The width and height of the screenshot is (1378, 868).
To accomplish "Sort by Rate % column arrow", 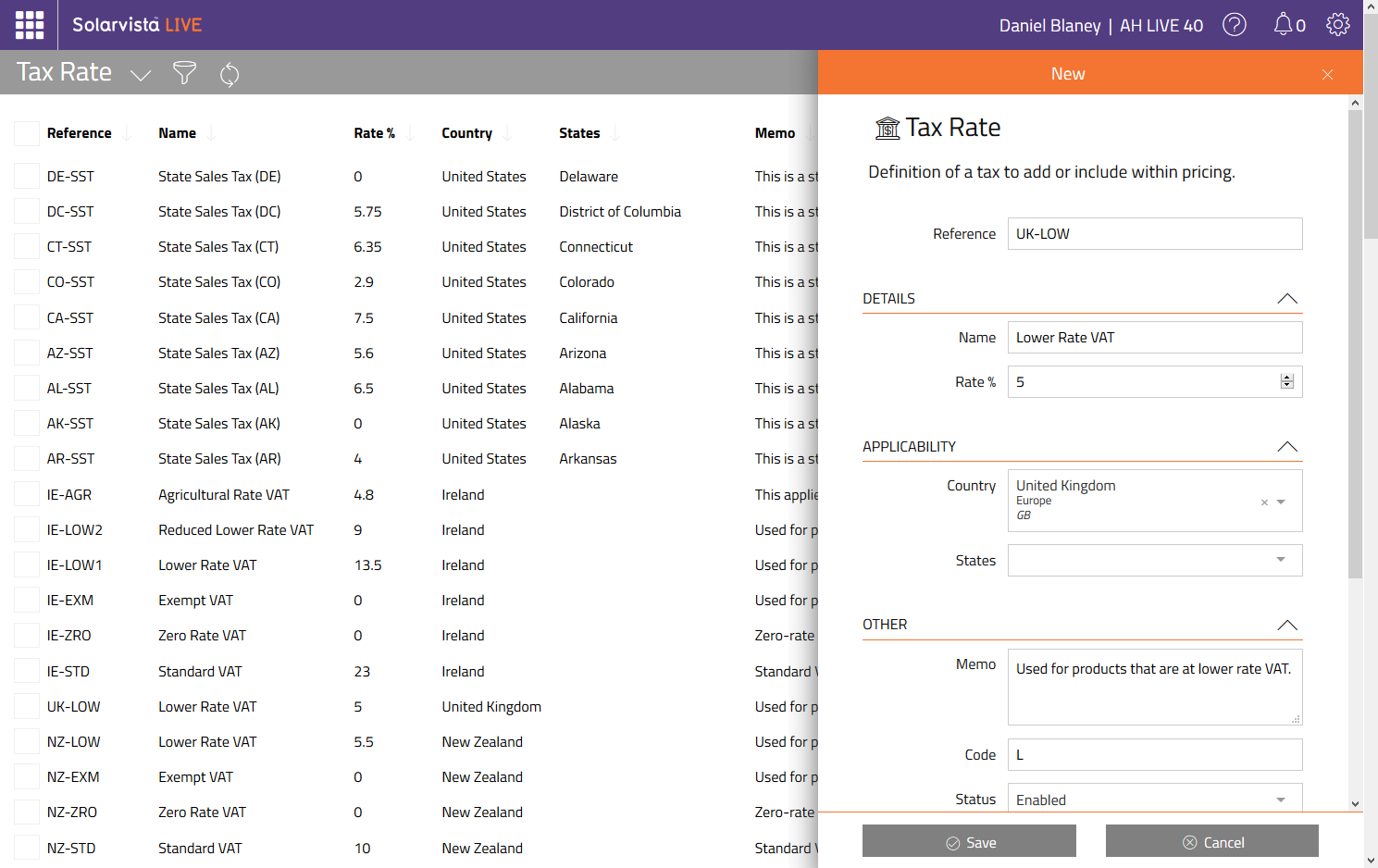I will coord(410,133).
